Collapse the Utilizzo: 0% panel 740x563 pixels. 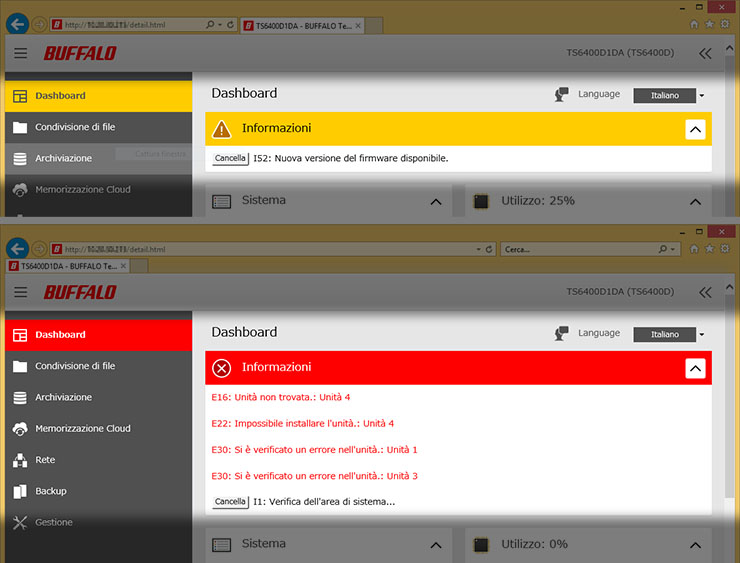coord(695,545)
